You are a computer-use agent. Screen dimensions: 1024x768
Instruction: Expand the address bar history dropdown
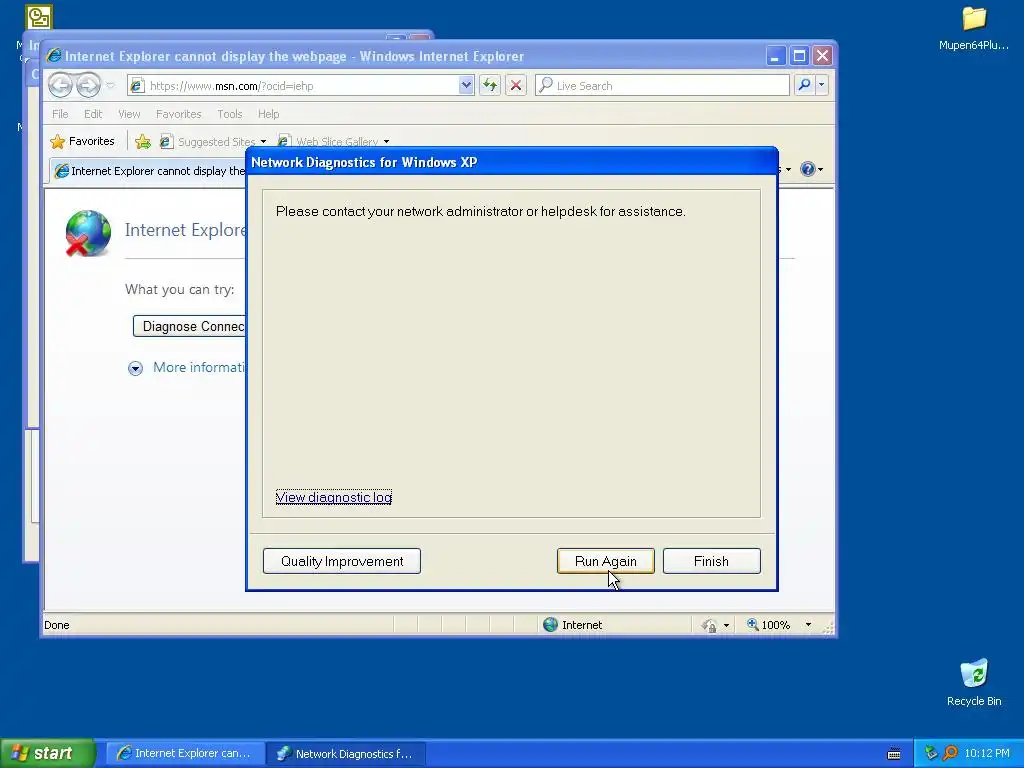pos(466,86)
